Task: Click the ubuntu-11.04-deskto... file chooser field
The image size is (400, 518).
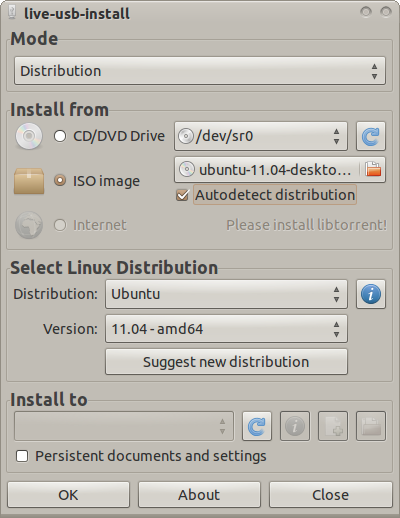Action: [x=280, y=170]
